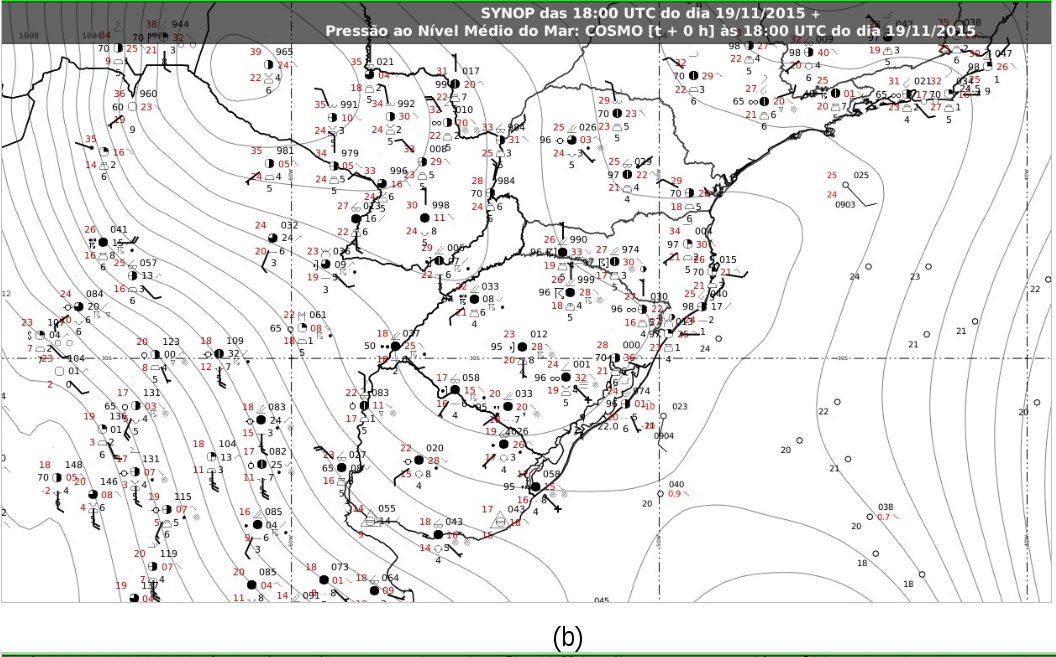Click the station plot labeled 148
Image resolution: width=1056 pixels, height=657 pixels.
pyautogui.click(x=58, y=478)
